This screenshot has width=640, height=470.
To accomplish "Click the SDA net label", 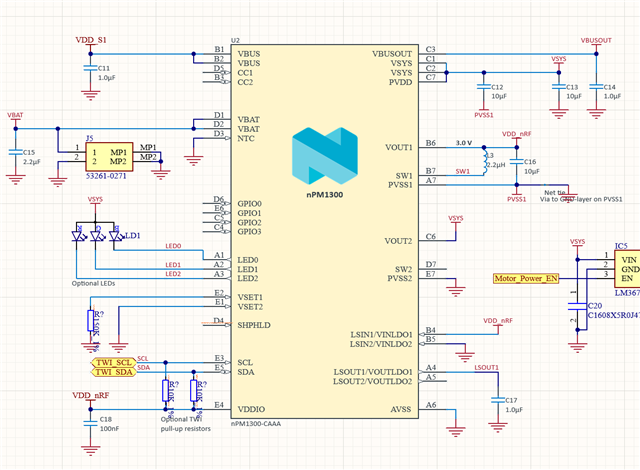I will pos(143,368).
